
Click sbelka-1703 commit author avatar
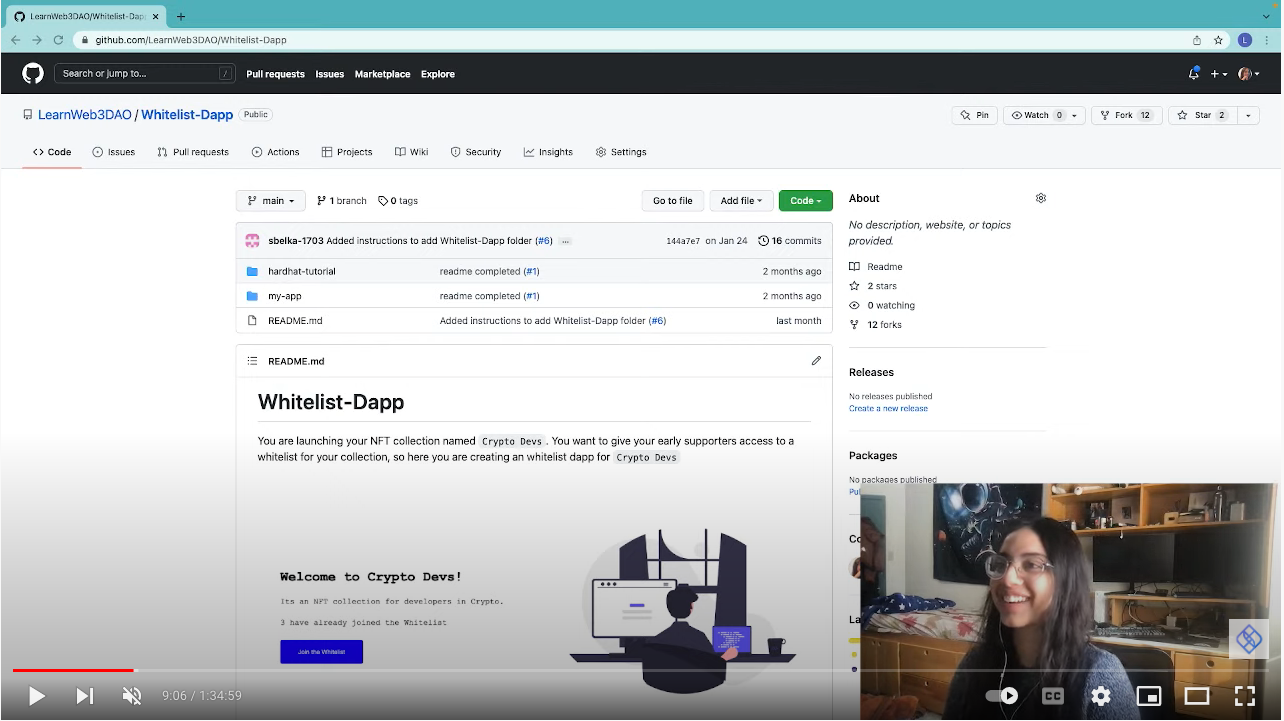click(x=252, y=241)
